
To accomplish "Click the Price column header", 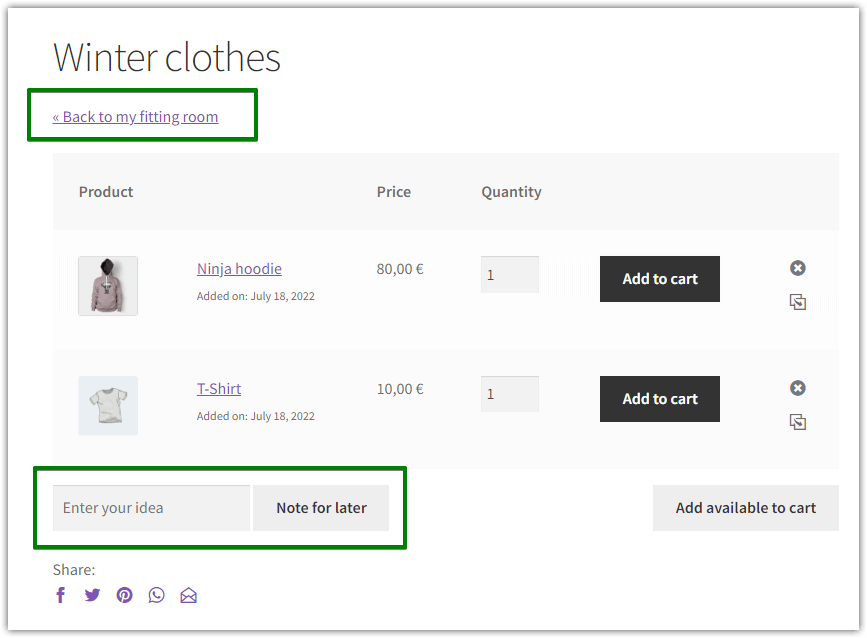I will [394, 192].
